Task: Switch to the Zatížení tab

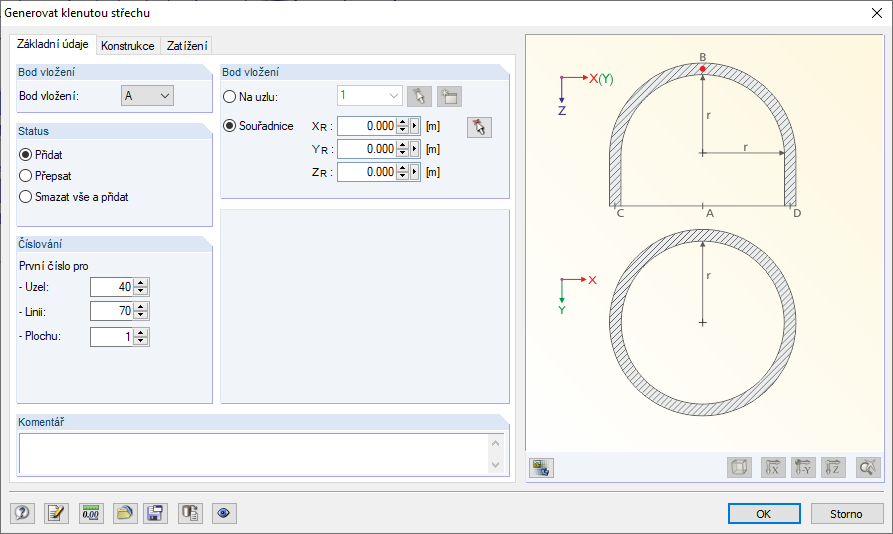Action: [187, 46]
